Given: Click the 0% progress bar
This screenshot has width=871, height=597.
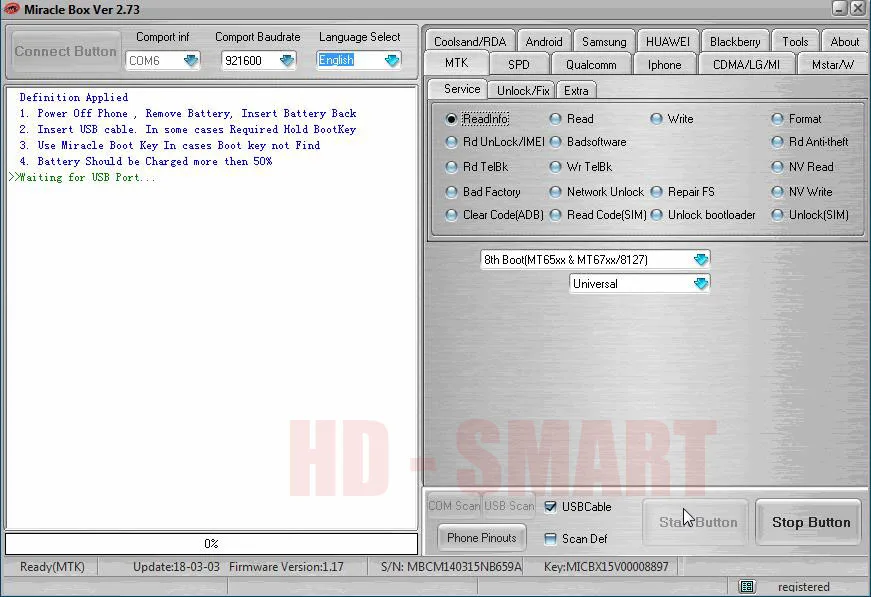Looking at the screenshot, I should point(211,544).
